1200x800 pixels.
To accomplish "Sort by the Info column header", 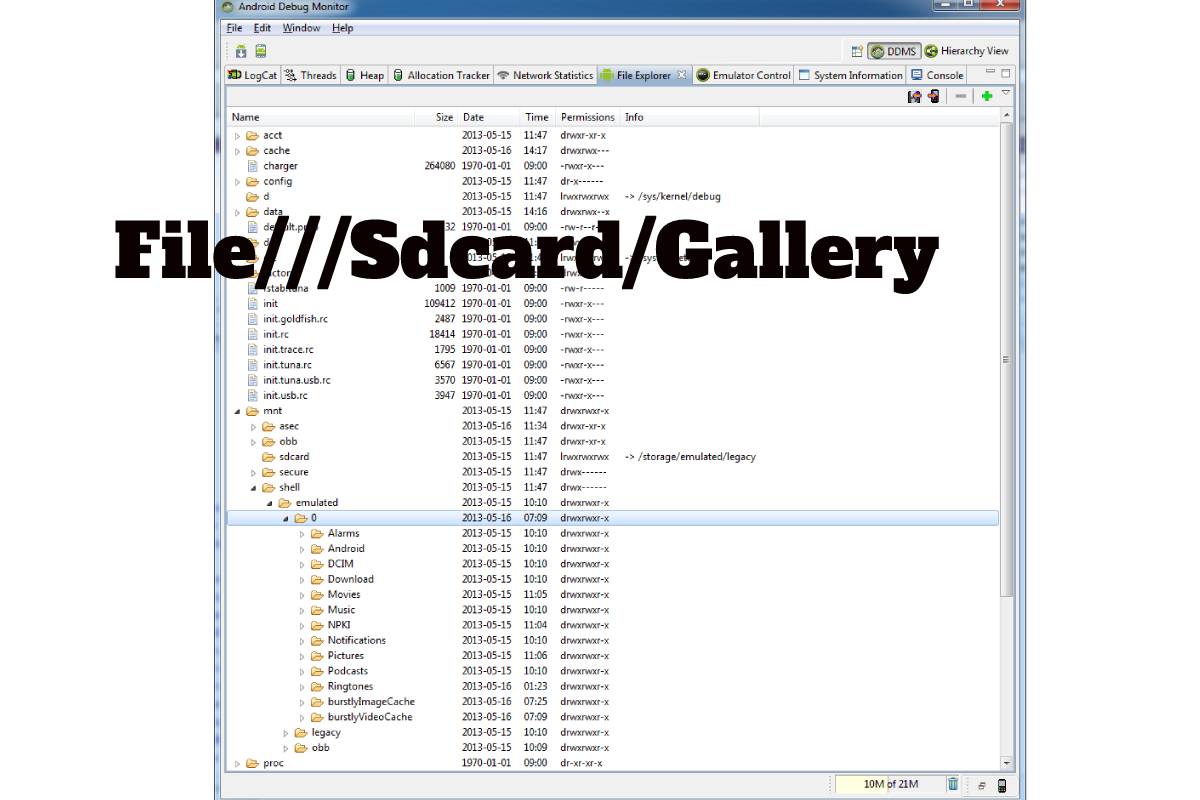I will coord(690,117).
